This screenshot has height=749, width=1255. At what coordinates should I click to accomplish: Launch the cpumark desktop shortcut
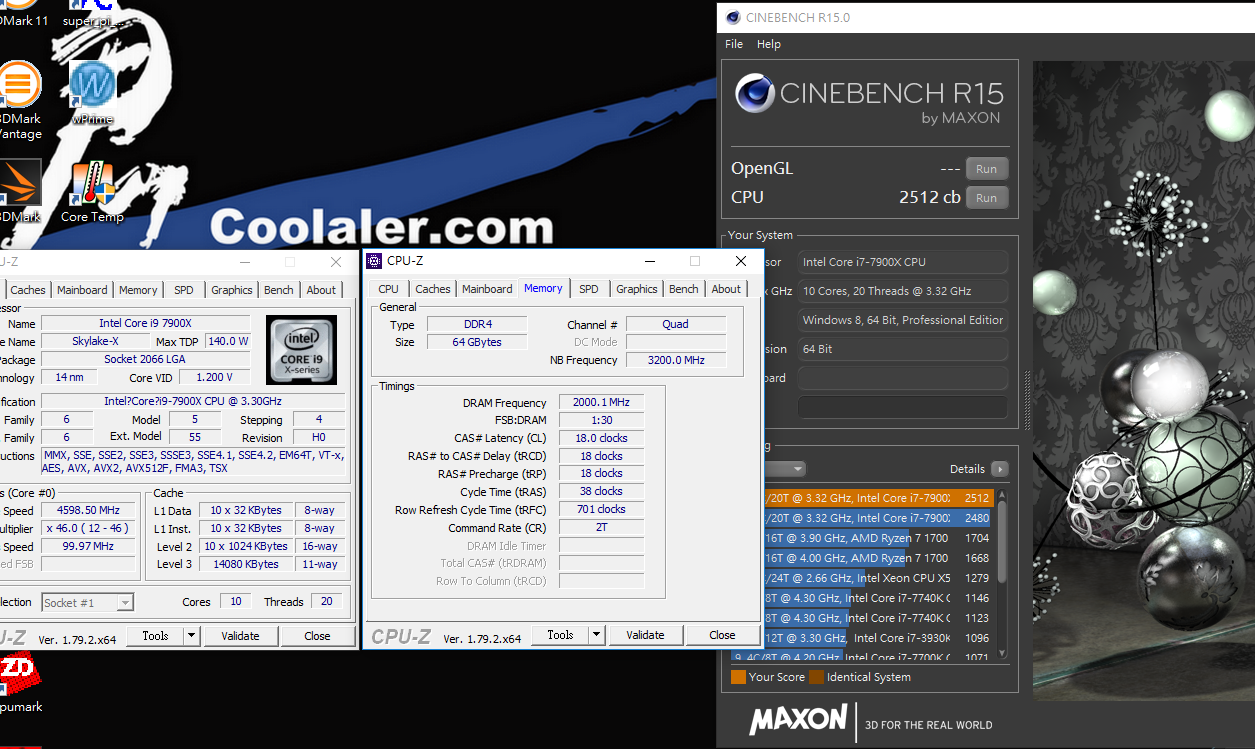(x=20, y=683)
